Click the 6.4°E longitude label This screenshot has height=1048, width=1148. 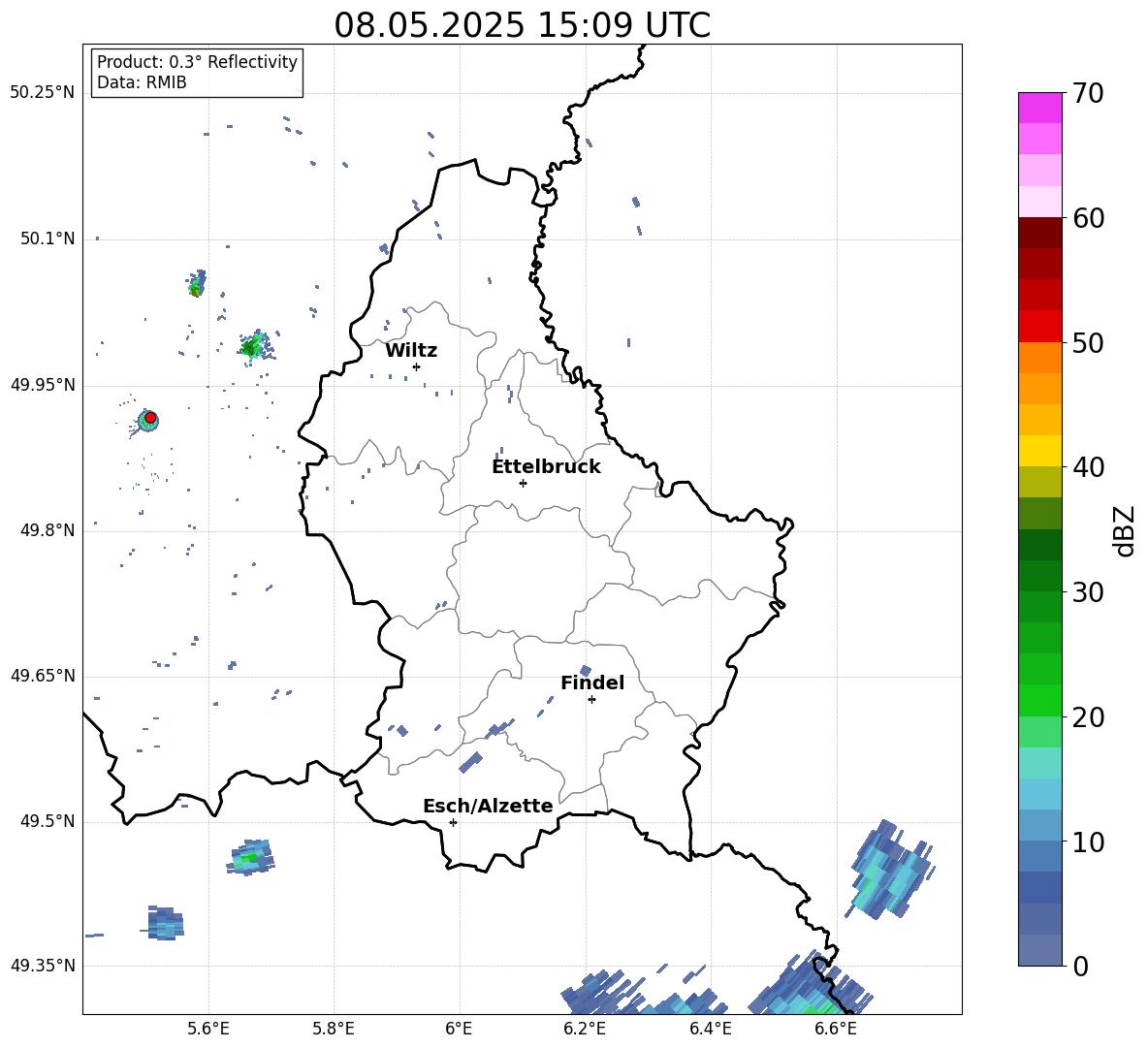tap(710, 1030)
